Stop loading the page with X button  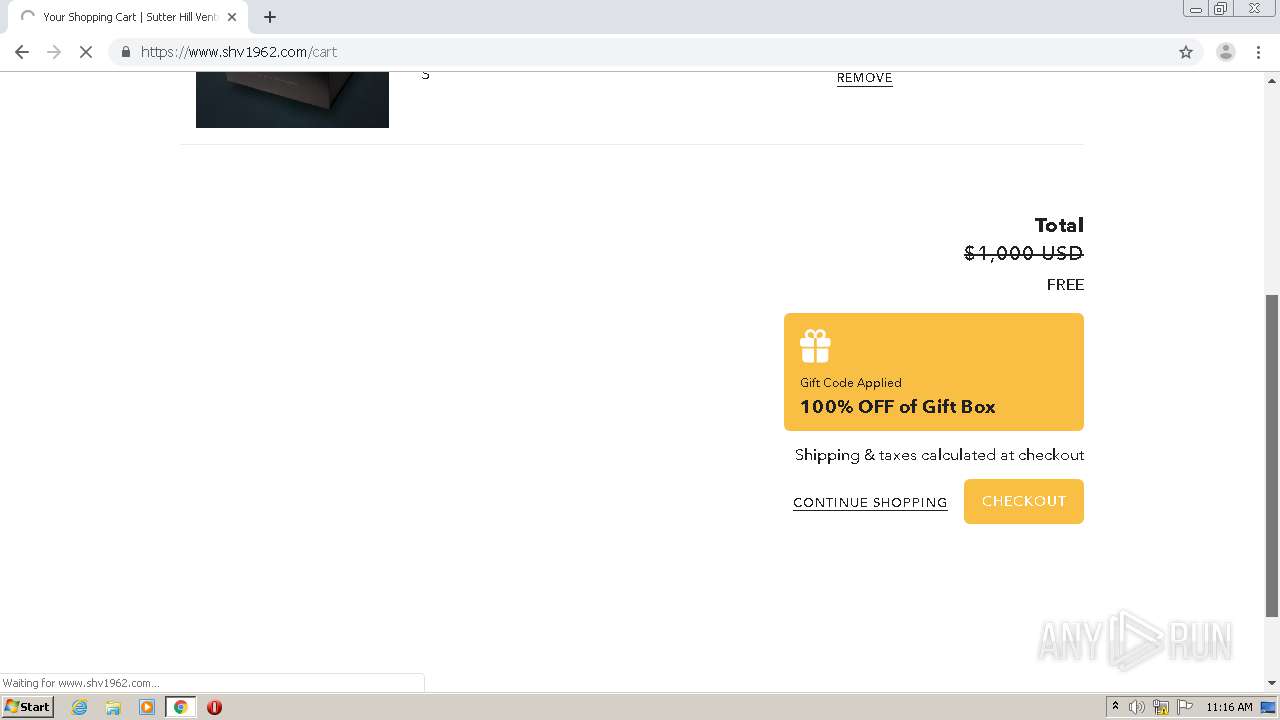[x=86, y=52]
